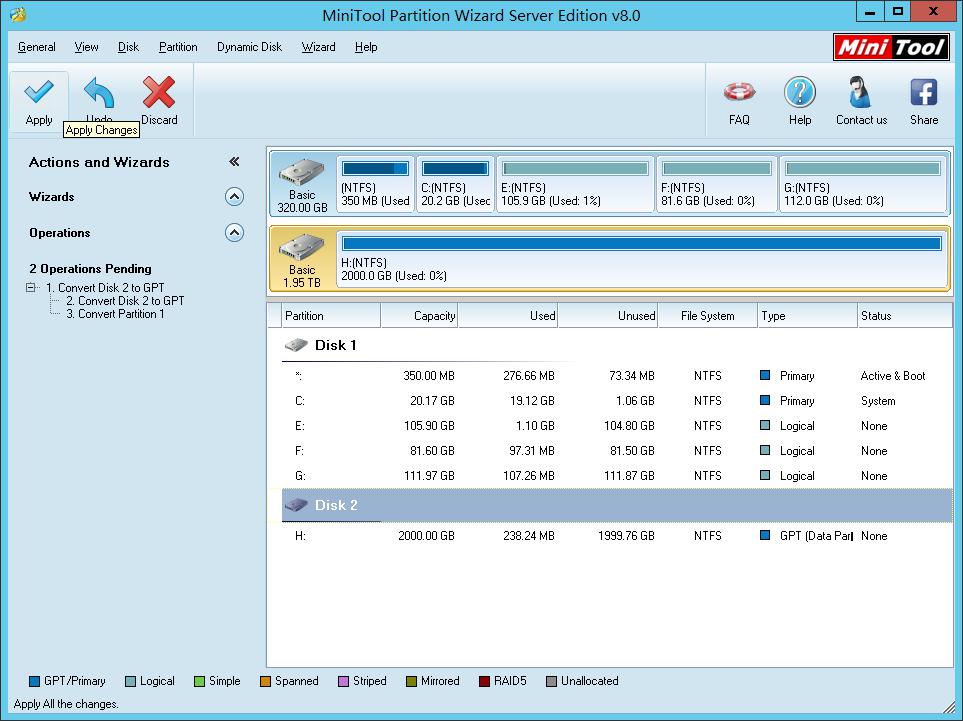The image size is (963, 721).
Task: Click 'GPT (Data Par' type cell
Action: click(x=816, y=536)
